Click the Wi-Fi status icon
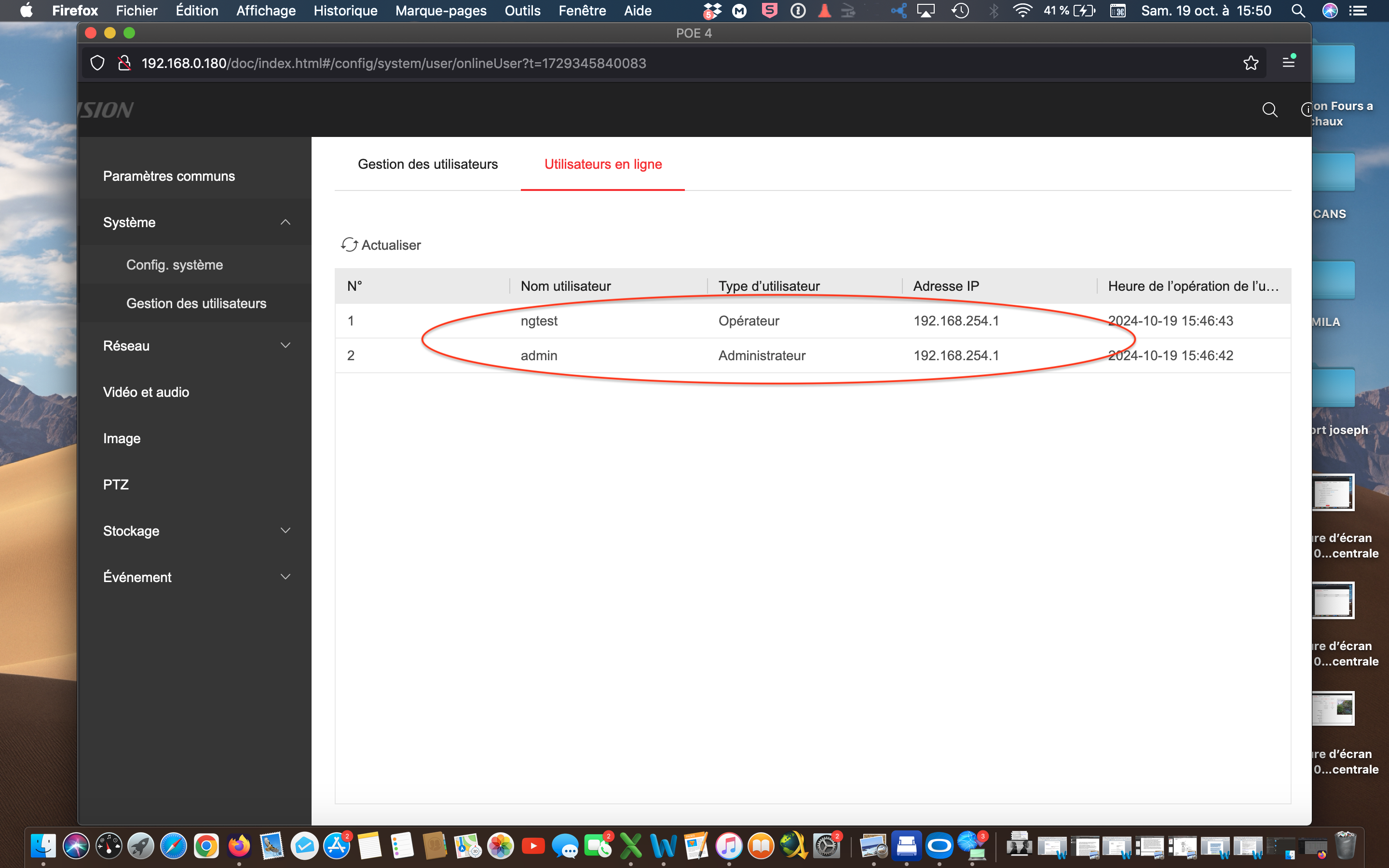 point(1021,10)
